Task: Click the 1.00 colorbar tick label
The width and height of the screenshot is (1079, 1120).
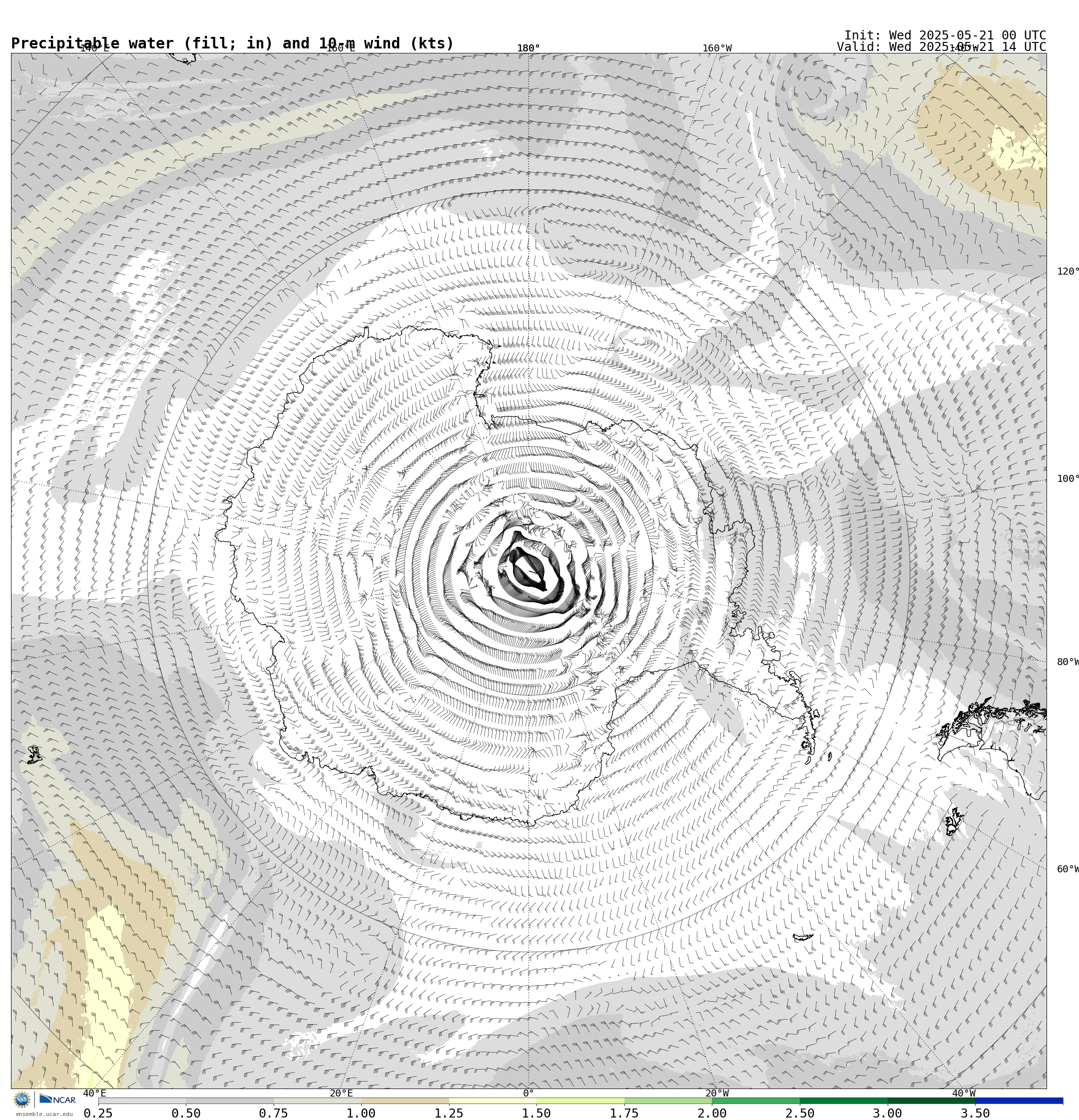Action: tap(361, 1113)
